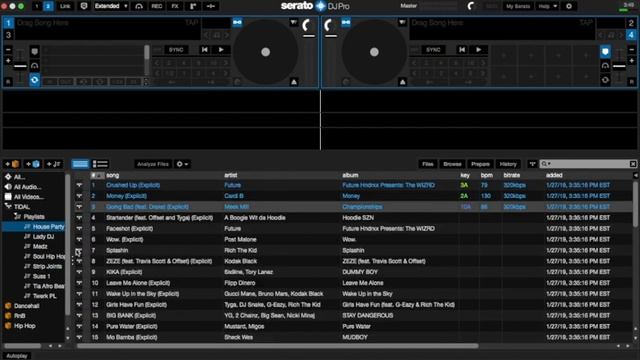Image resolution: width=640 pixels, height=360 pixels.
Task: Click the Analyze Files button
Action: 153,164
